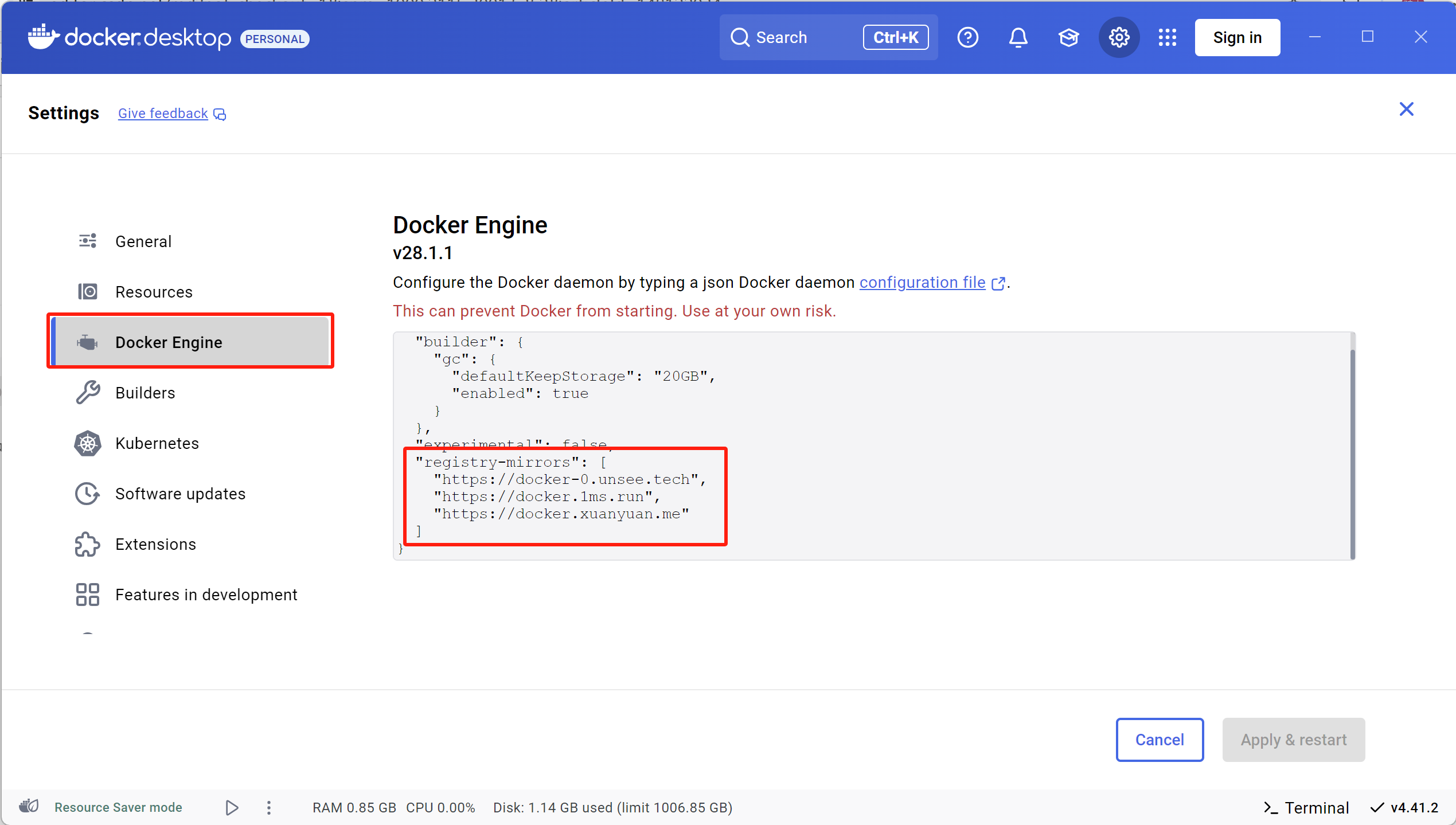The image size is (1456, 825).
Task: Click the help question mark icon
Action: point(967,38)
